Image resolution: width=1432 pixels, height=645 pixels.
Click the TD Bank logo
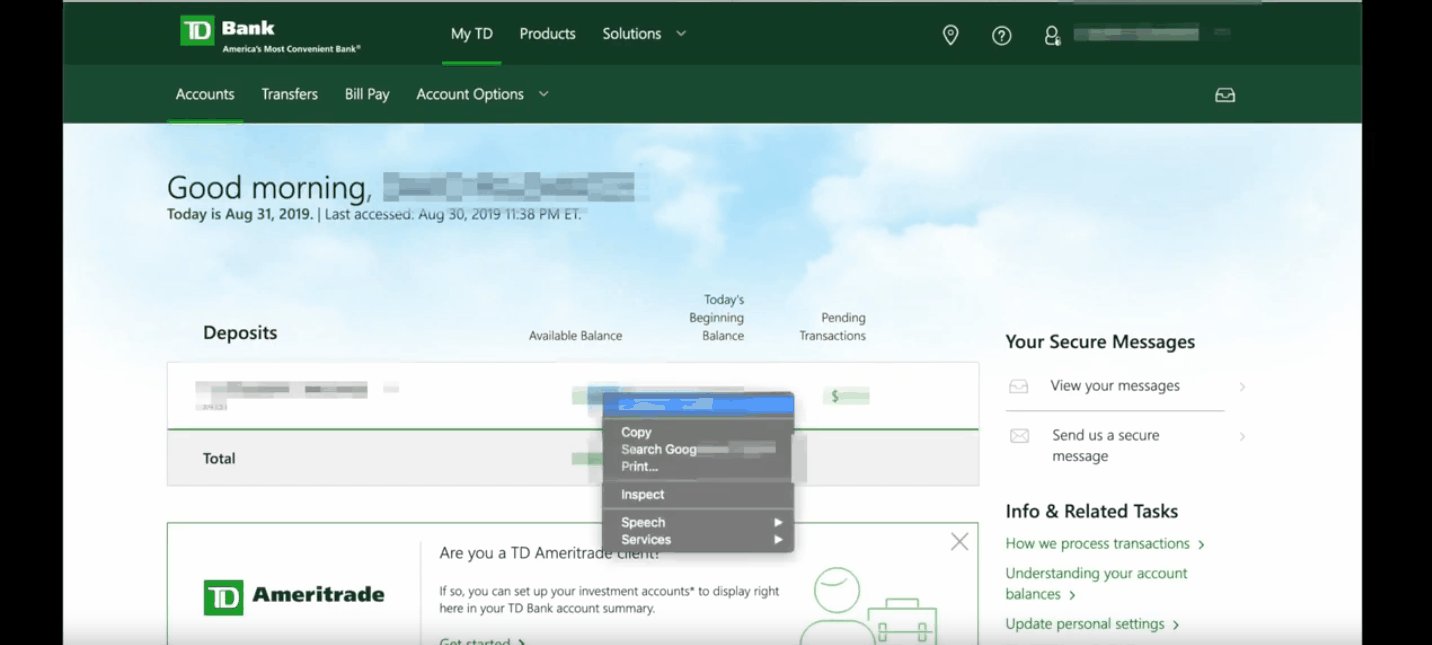221,29
